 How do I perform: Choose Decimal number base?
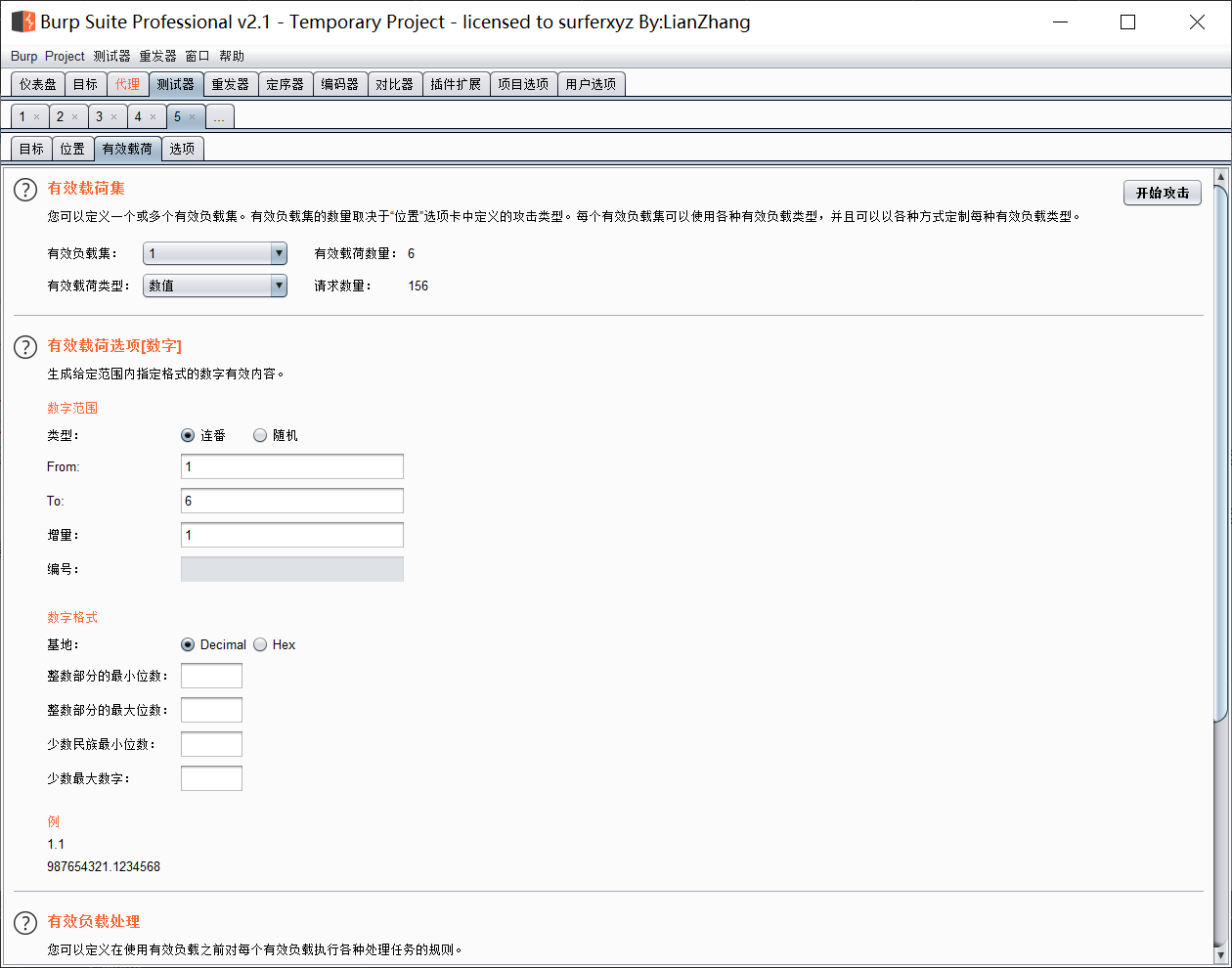(x=188, y=644)
